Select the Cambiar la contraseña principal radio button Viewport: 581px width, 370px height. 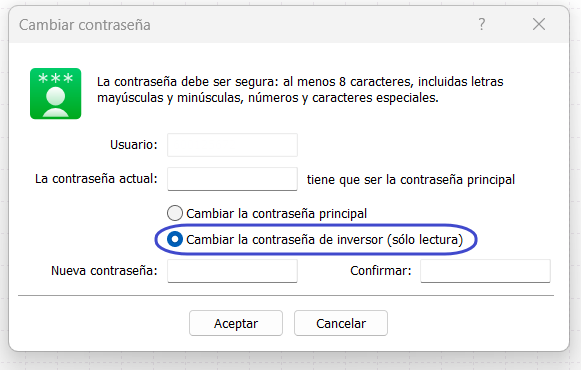(175, 213)
